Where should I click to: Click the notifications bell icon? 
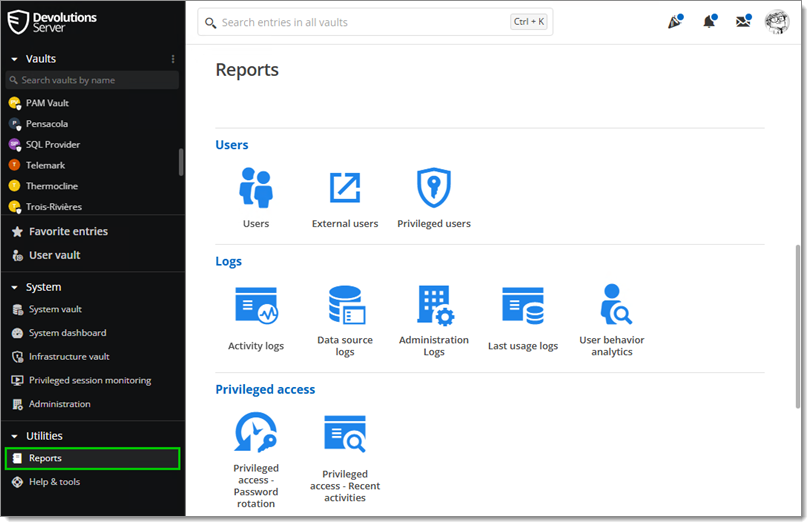point(709,22)
